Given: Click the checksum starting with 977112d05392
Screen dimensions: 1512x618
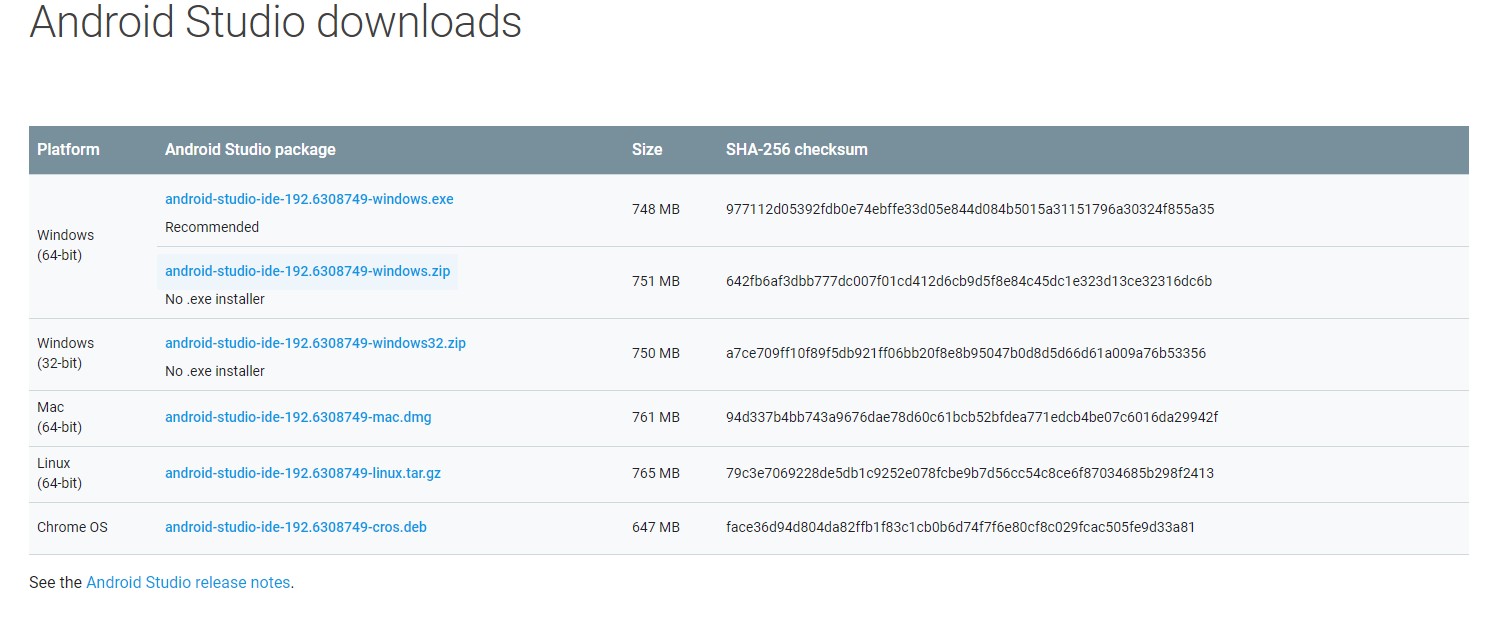Looking at the screenshot, I should [970, 209].
